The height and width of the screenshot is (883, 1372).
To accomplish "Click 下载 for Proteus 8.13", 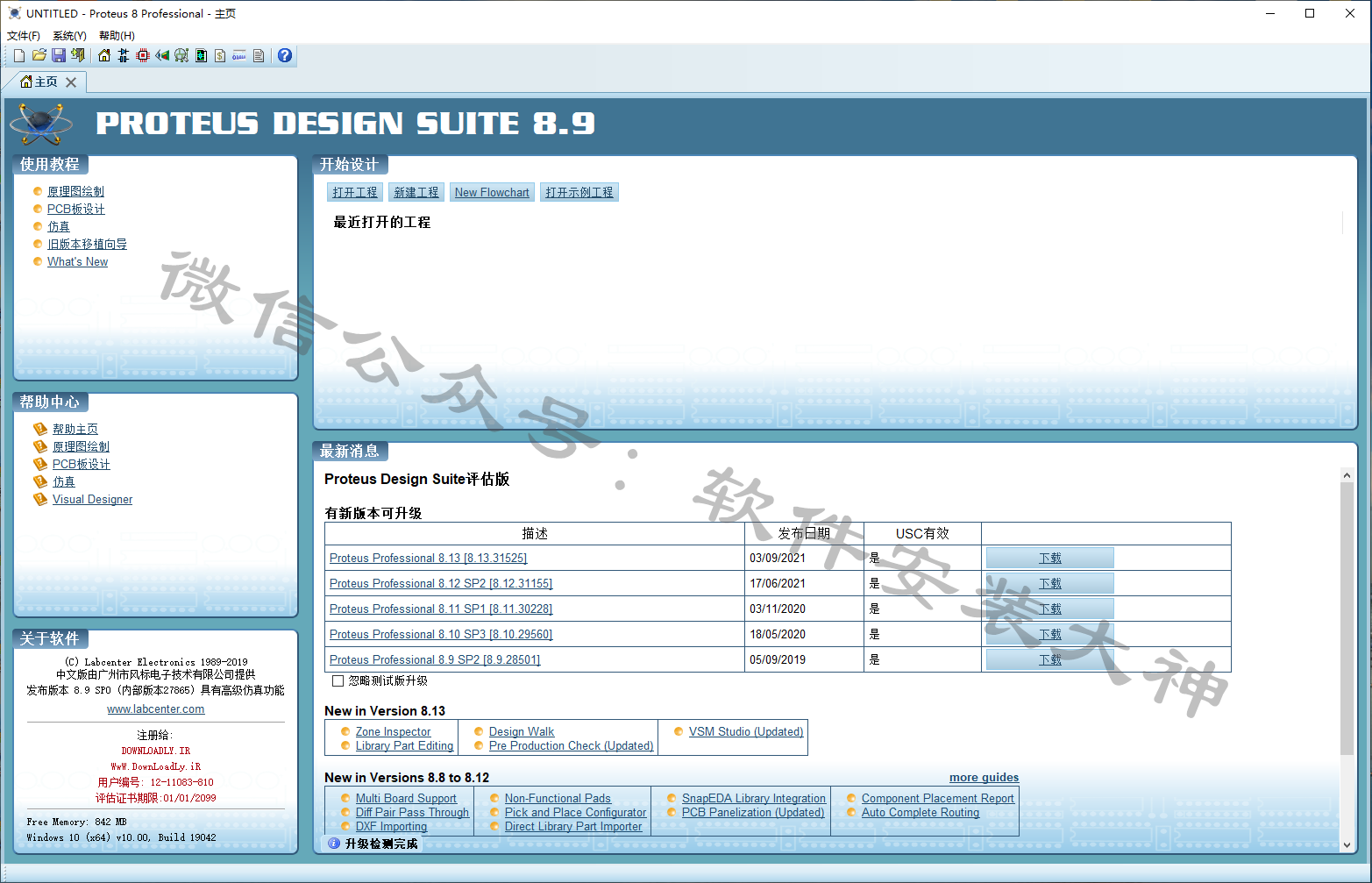I will 1050,558.
